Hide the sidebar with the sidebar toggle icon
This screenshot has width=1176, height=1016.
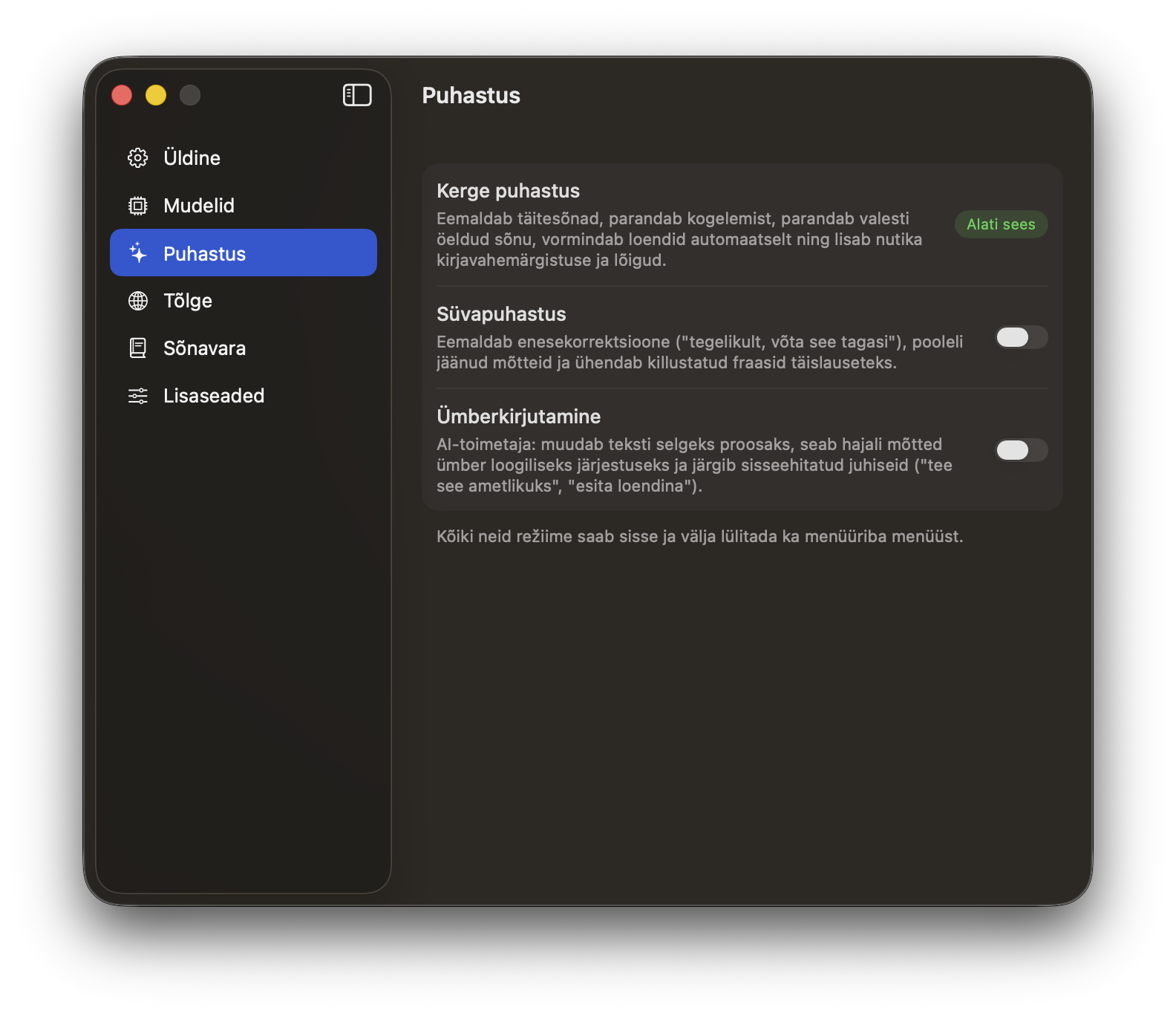tap(357, 95)
